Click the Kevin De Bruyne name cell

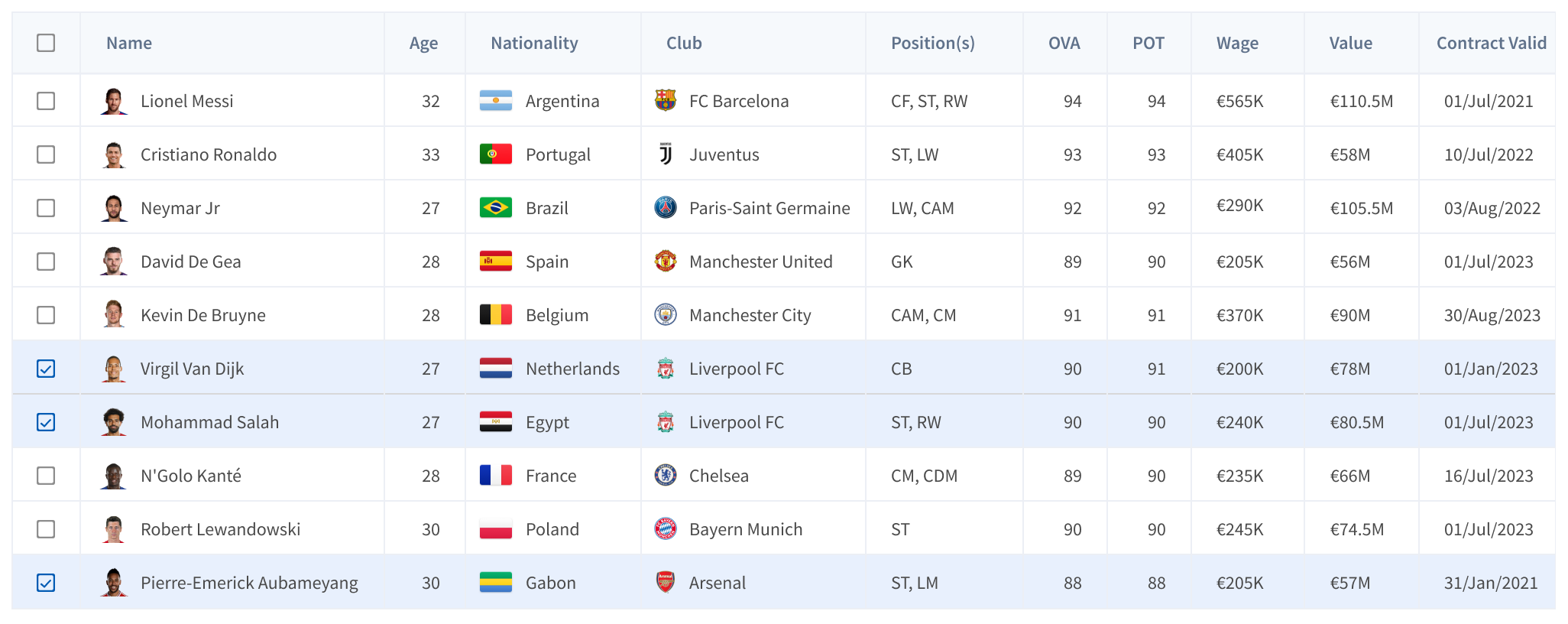tap(202, 315)
